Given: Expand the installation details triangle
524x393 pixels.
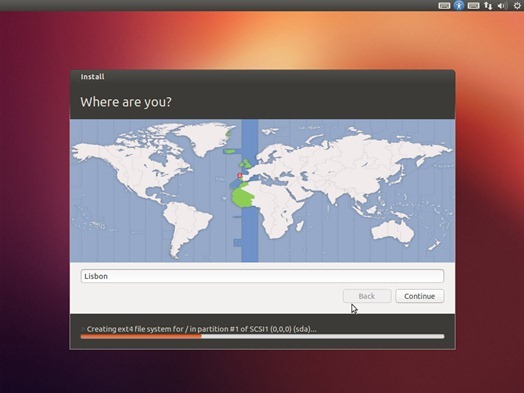Looking at the screenshot, I should 83,329.
